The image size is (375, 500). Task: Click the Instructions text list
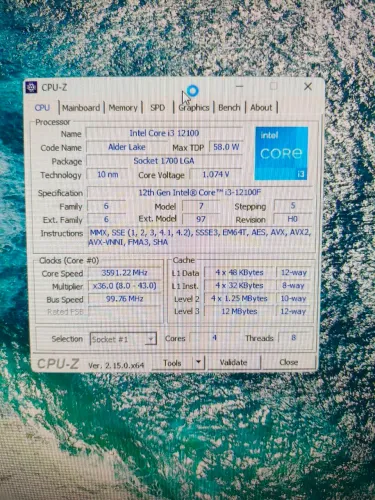pyautogui.click(x=200, y=237)
